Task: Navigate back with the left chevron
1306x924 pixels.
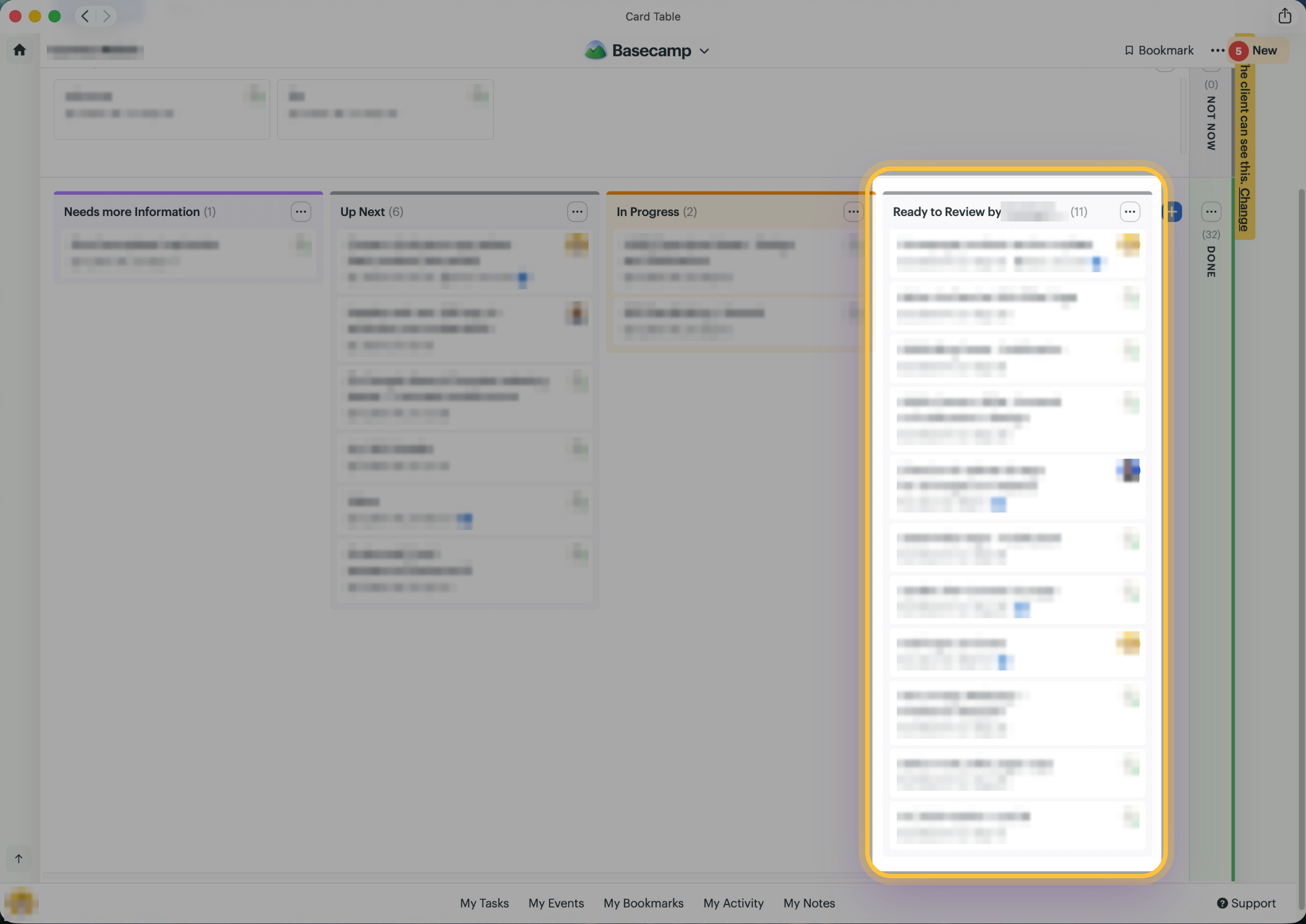Action: (85, 16)
